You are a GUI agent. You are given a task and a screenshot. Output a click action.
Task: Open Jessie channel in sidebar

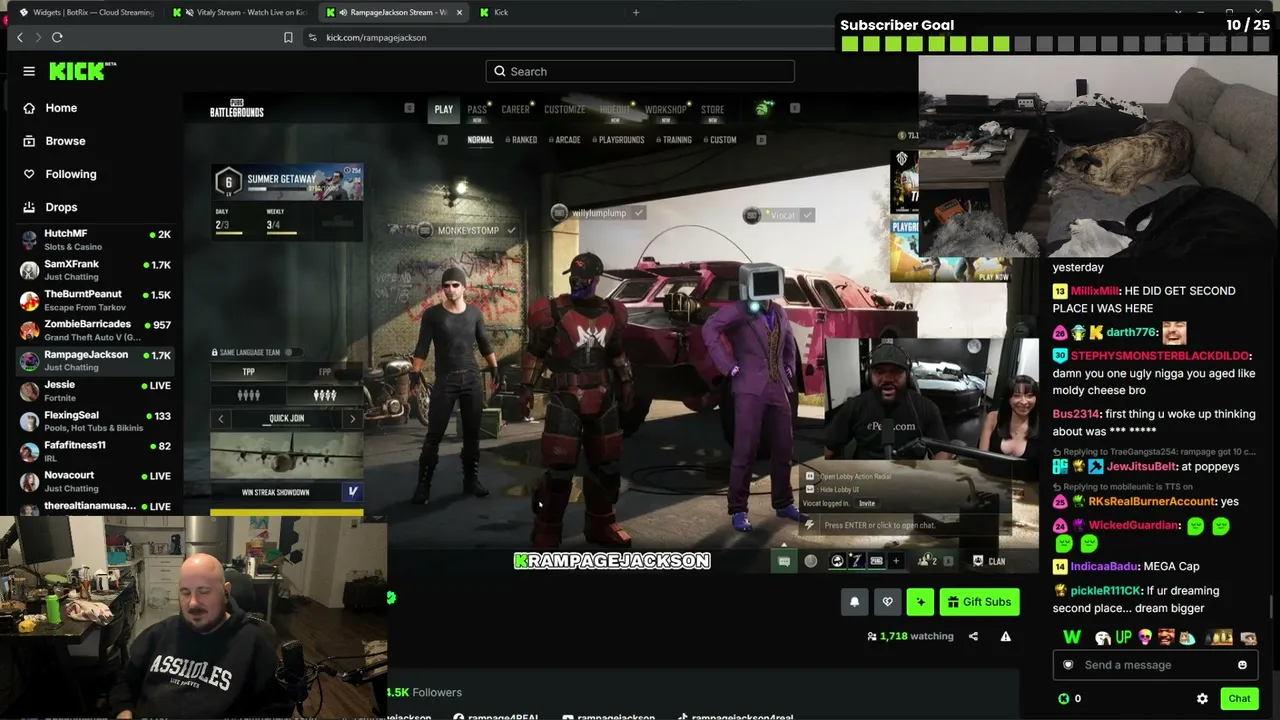coord(95,391)
